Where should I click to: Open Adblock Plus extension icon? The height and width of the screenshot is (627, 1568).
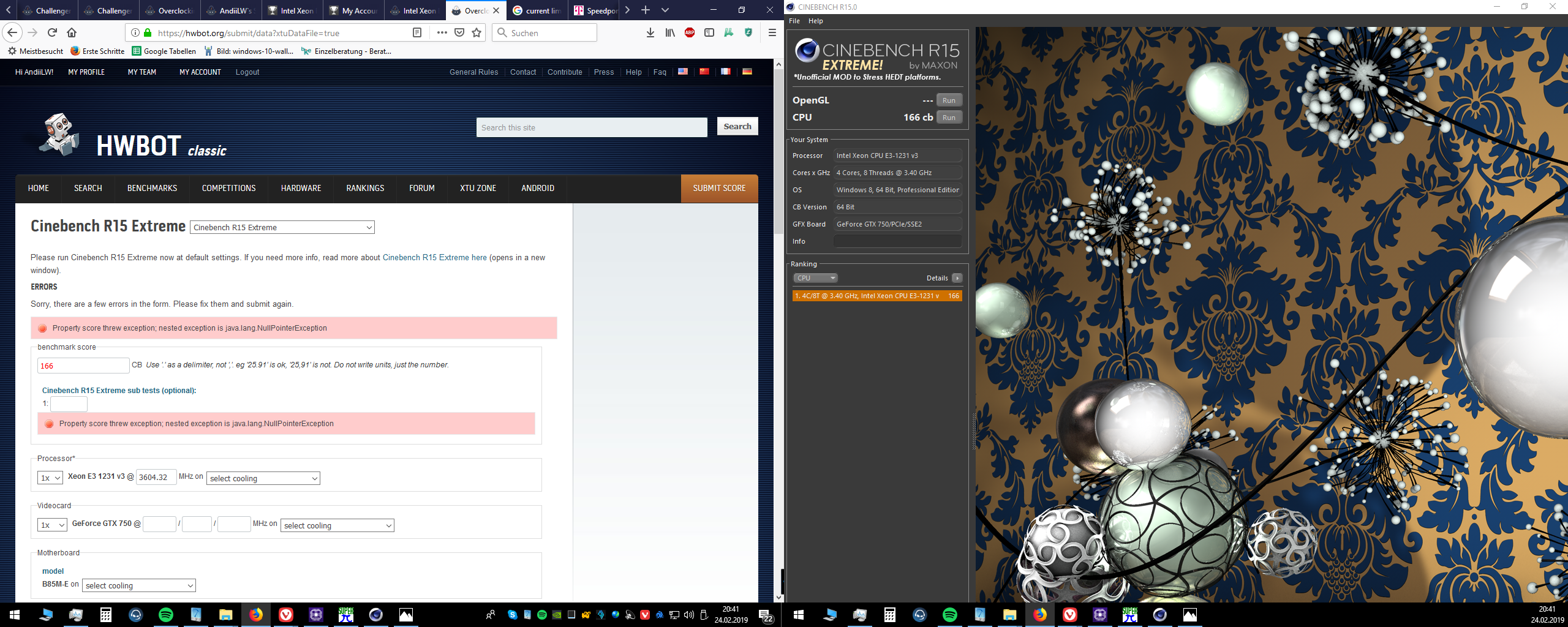[x=690, y=33]
